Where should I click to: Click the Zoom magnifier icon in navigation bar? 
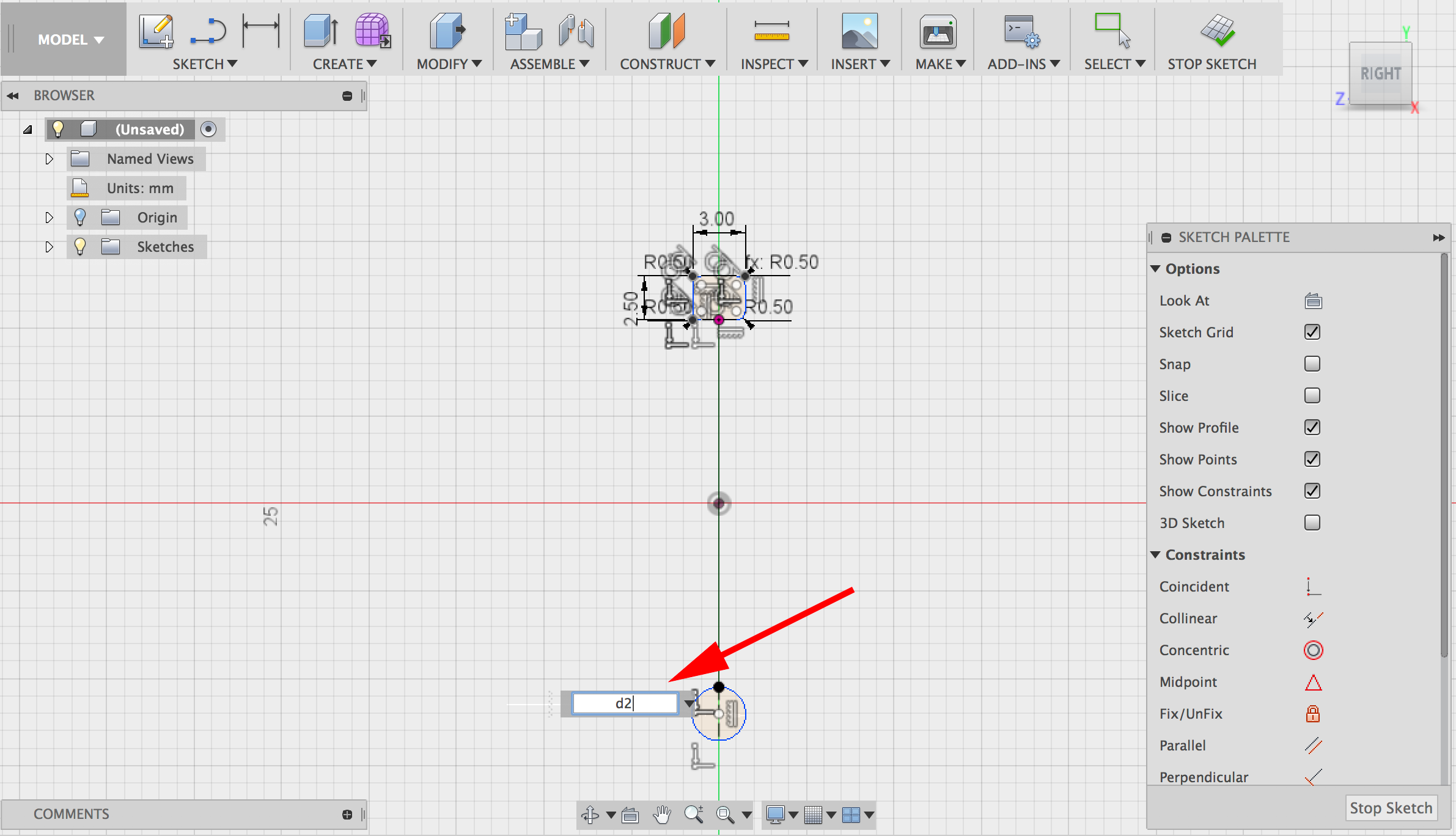pos(694,815)
